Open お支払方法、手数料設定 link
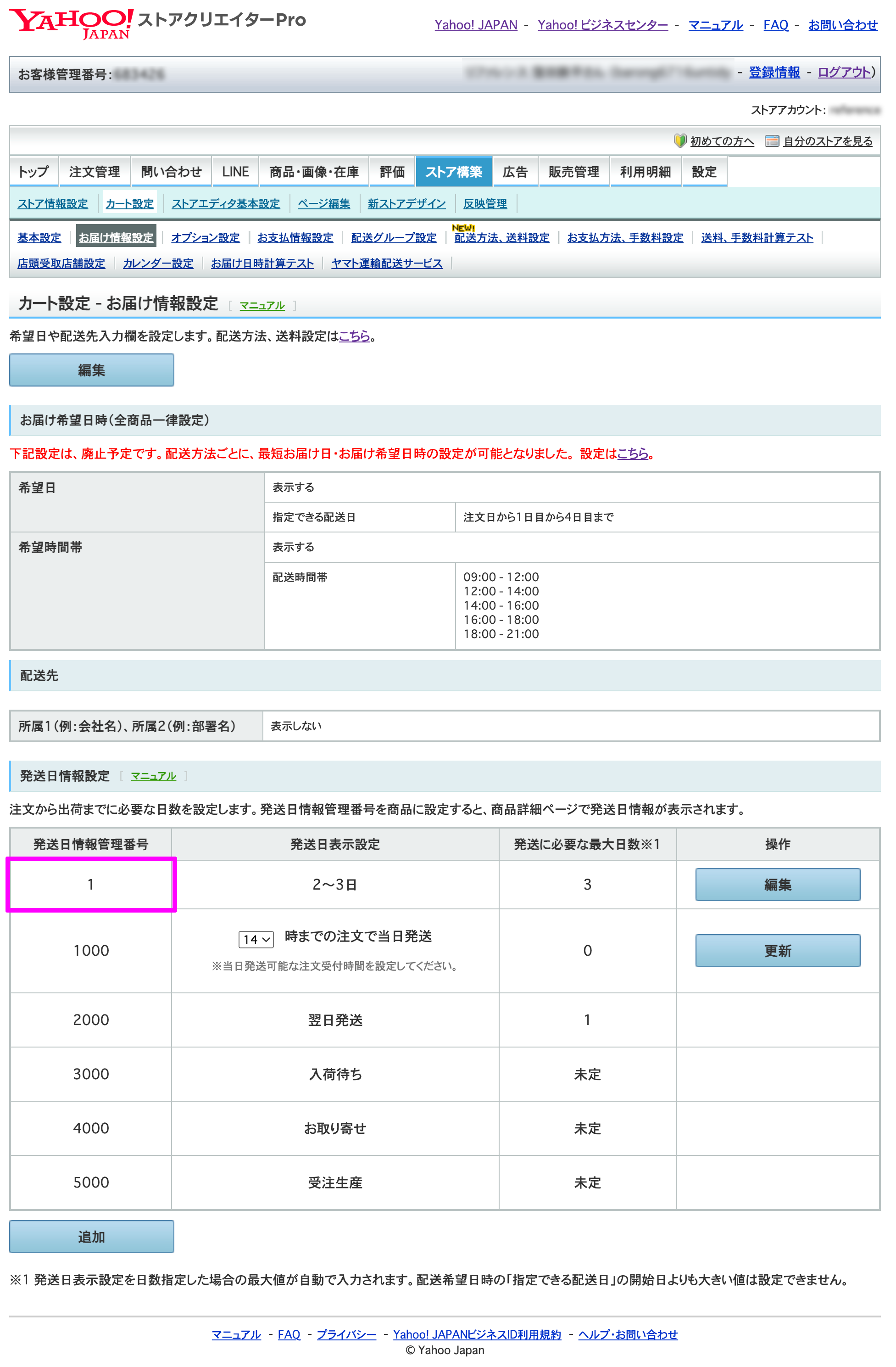The height and width of the screenshot is (1367, 896). click(625, 238)
